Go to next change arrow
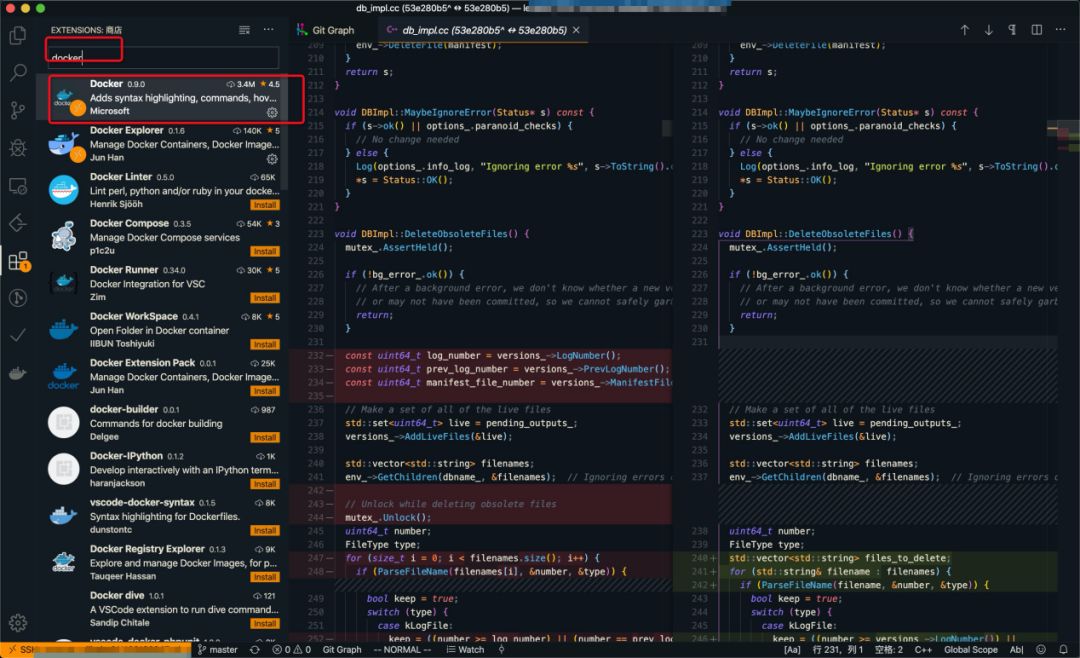 (x=988, y=30)
